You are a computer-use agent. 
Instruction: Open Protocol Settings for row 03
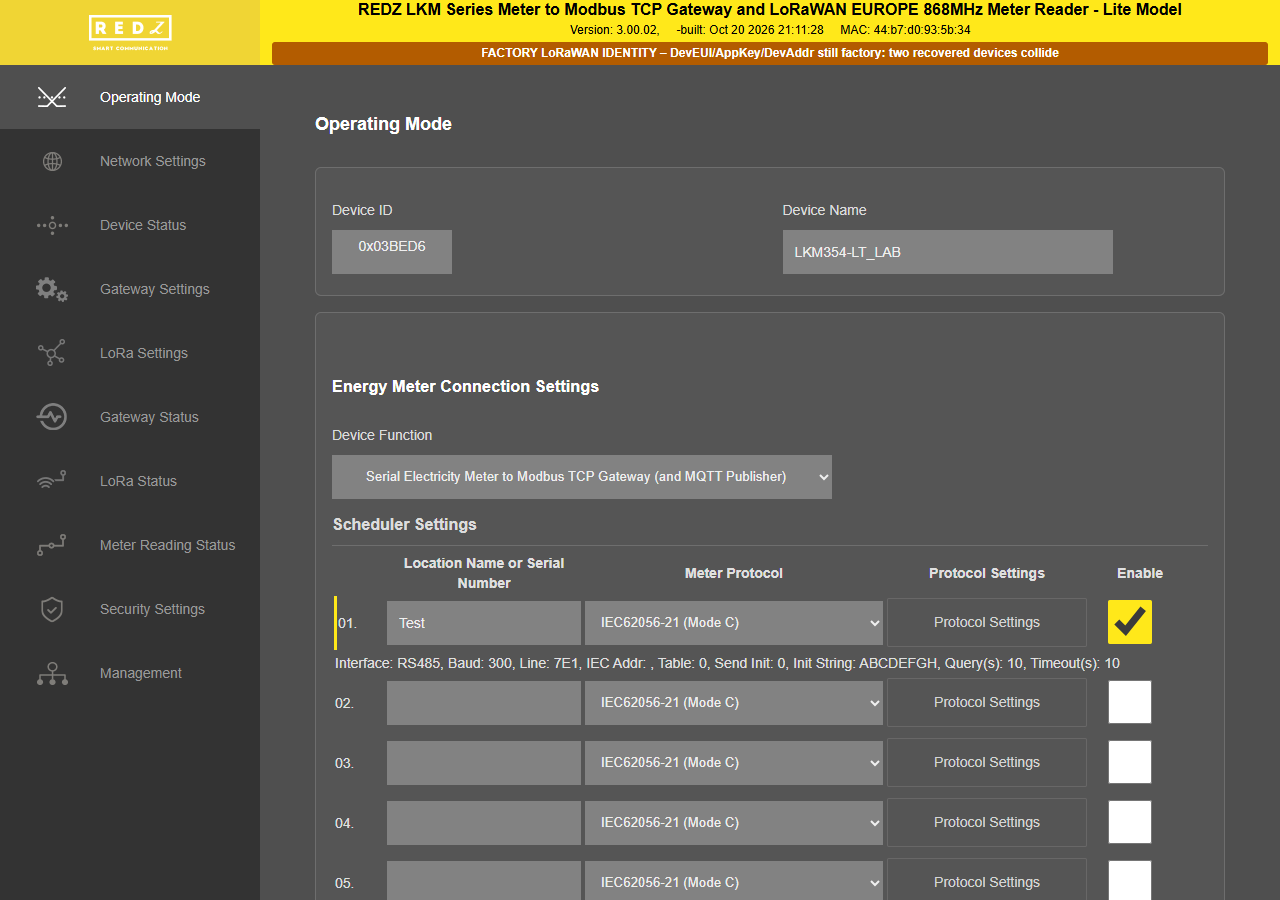pyautogui.click(x=987, y=762)
